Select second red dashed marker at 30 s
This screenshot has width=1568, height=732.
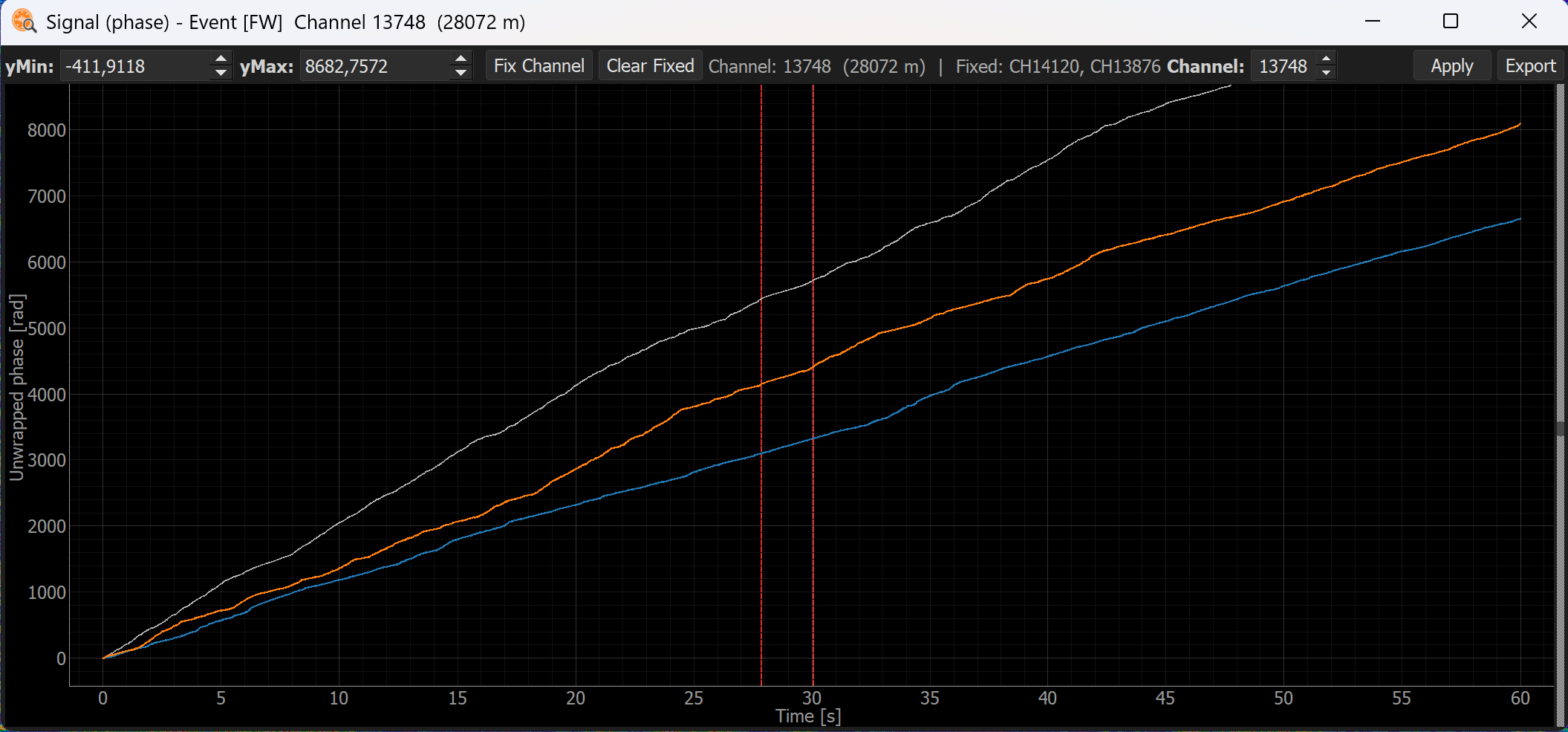[813, 385]
